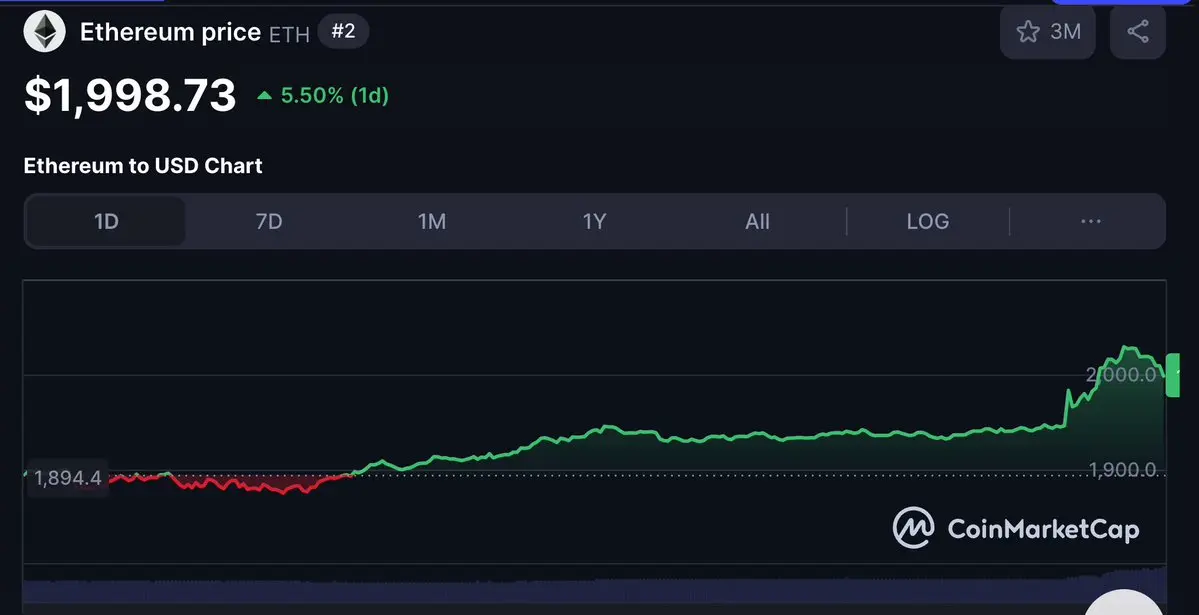
Task: Add Ethereum to watchlist with star button
Action: click(x=1048, y=32)
